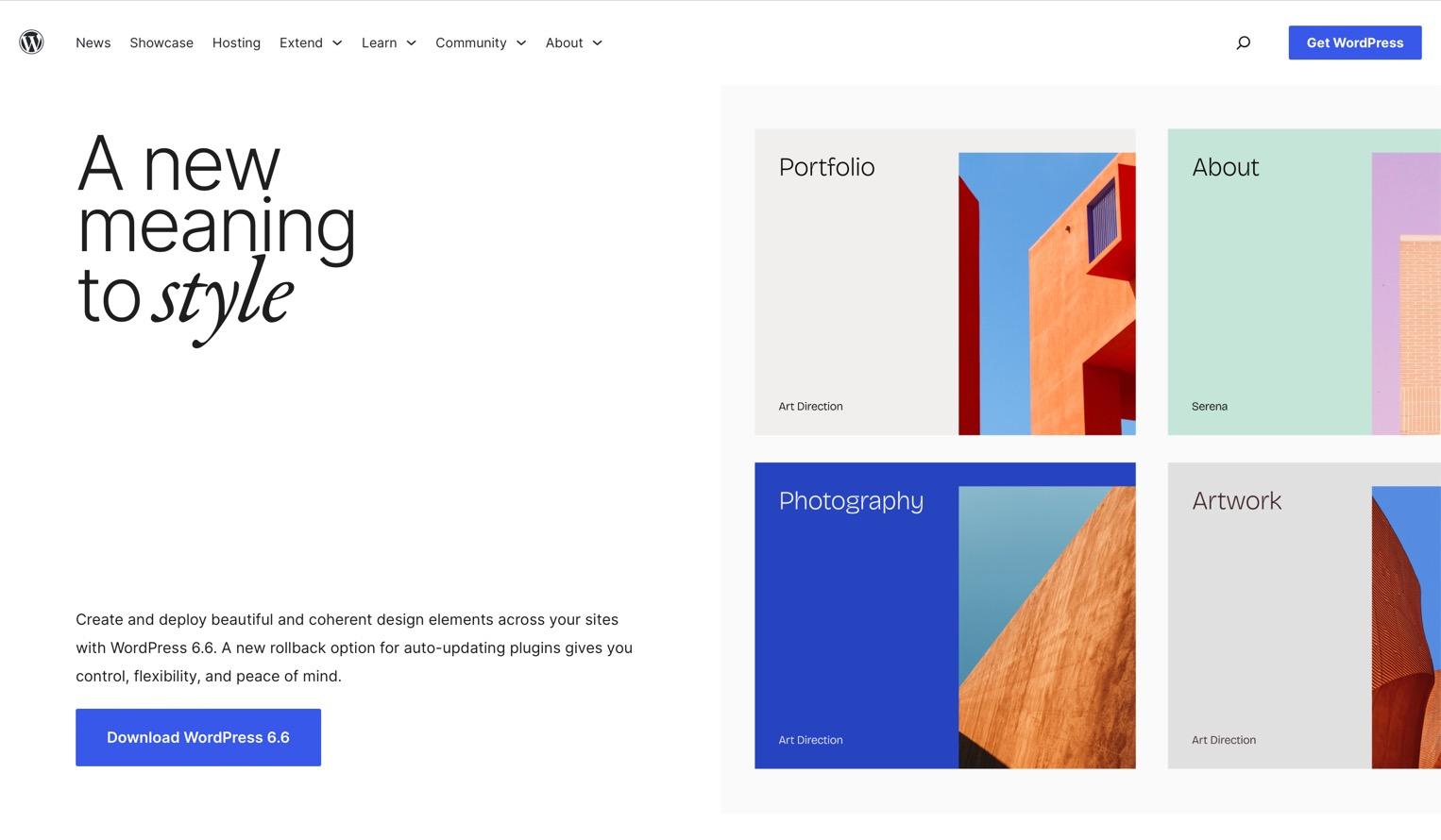Viewport: 1441px width, 840px height.
Task: Select the About Serena style card
Action: (1304, 282)
